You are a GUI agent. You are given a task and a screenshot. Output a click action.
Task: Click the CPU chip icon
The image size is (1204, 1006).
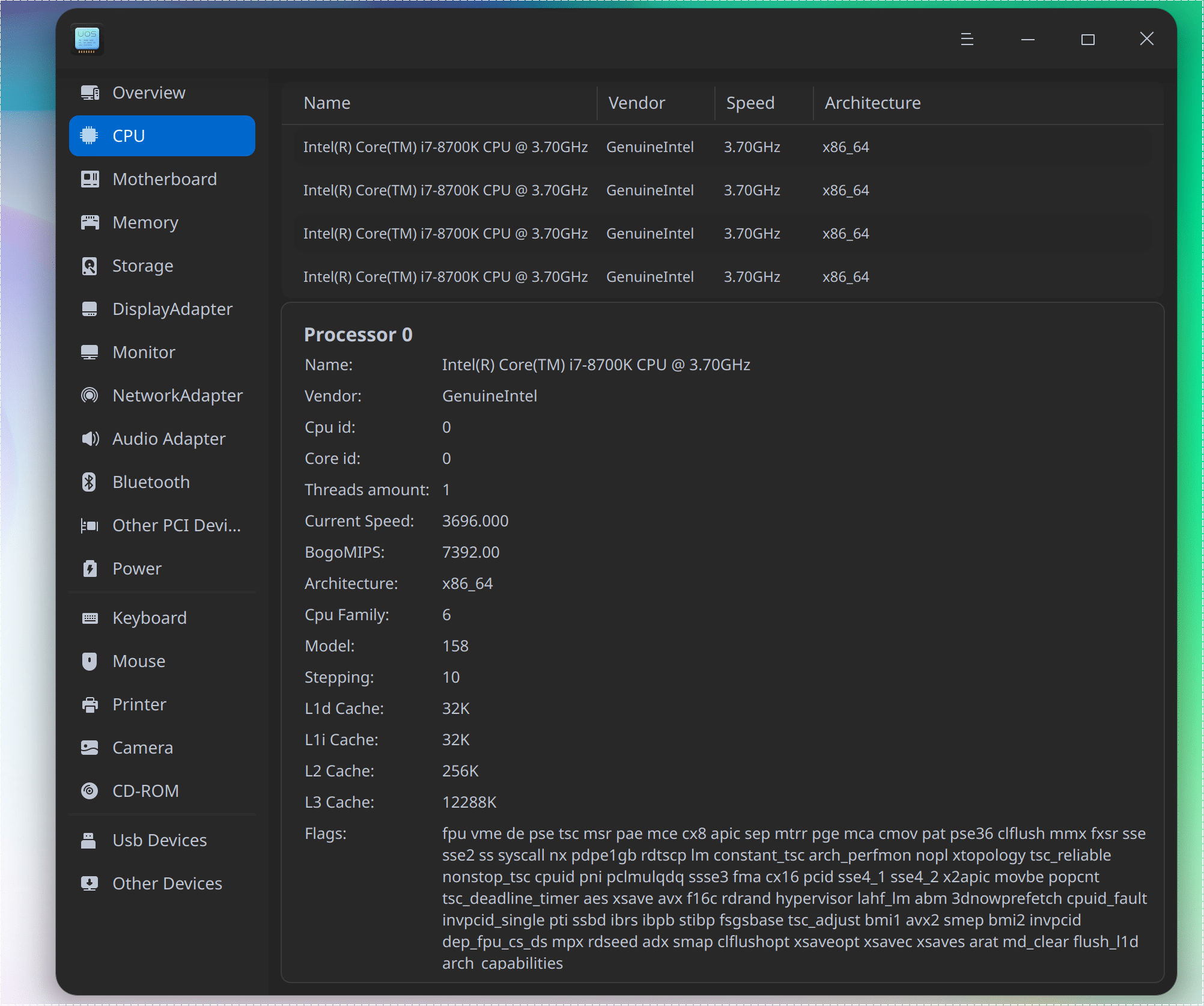(x=89, y=136)
